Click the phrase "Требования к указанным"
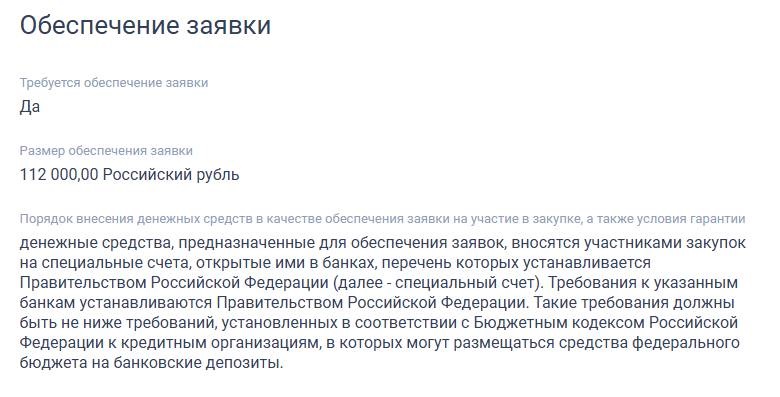This screenshot has height=397, width=780. coord(643,283)
